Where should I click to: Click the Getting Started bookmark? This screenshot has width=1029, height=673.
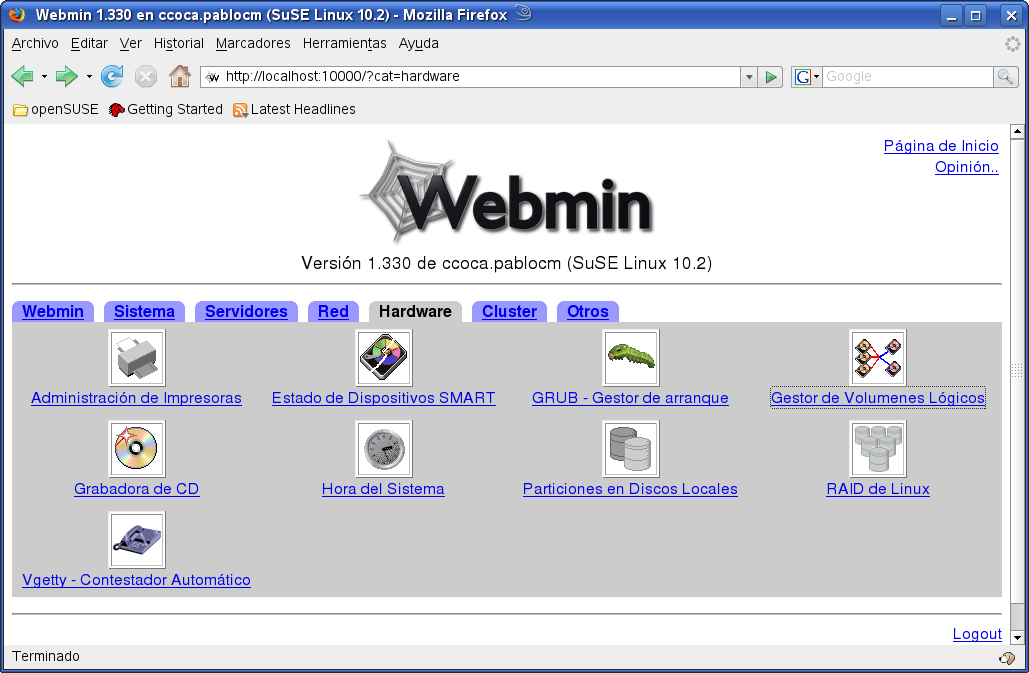tap(172, 109)
